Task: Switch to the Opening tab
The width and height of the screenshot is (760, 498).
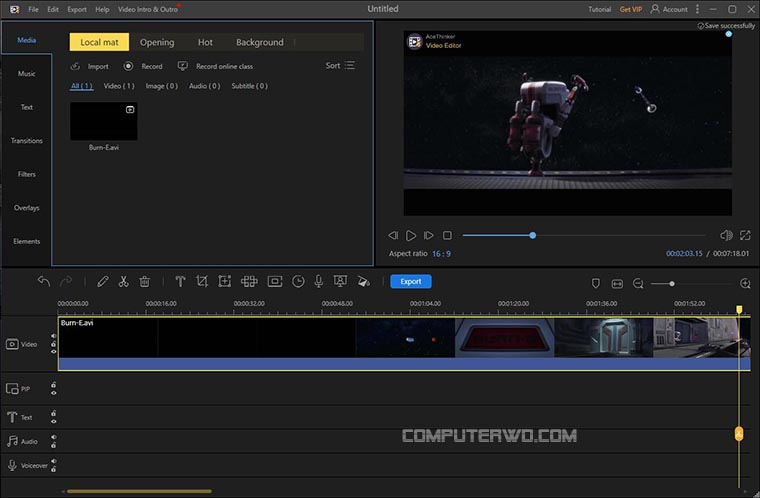Action: click(157, 42)
